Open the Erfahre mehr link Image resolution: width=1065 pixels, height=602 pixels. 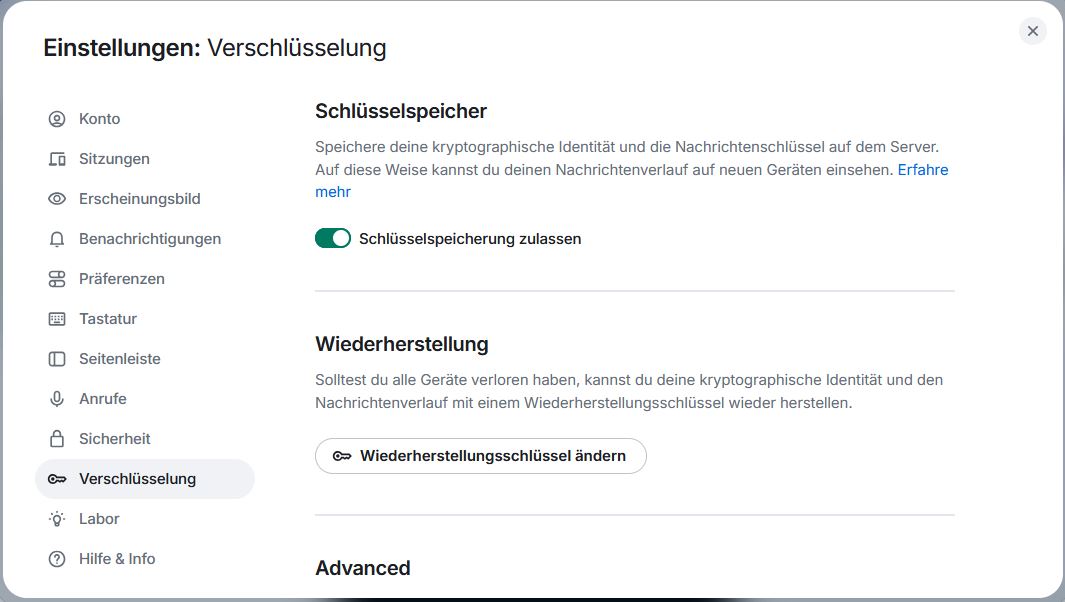coord(922,170)
